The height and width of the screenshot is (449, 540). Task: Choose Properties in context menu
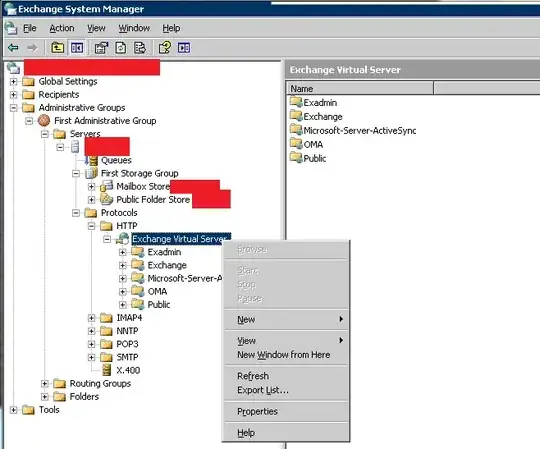286,411
